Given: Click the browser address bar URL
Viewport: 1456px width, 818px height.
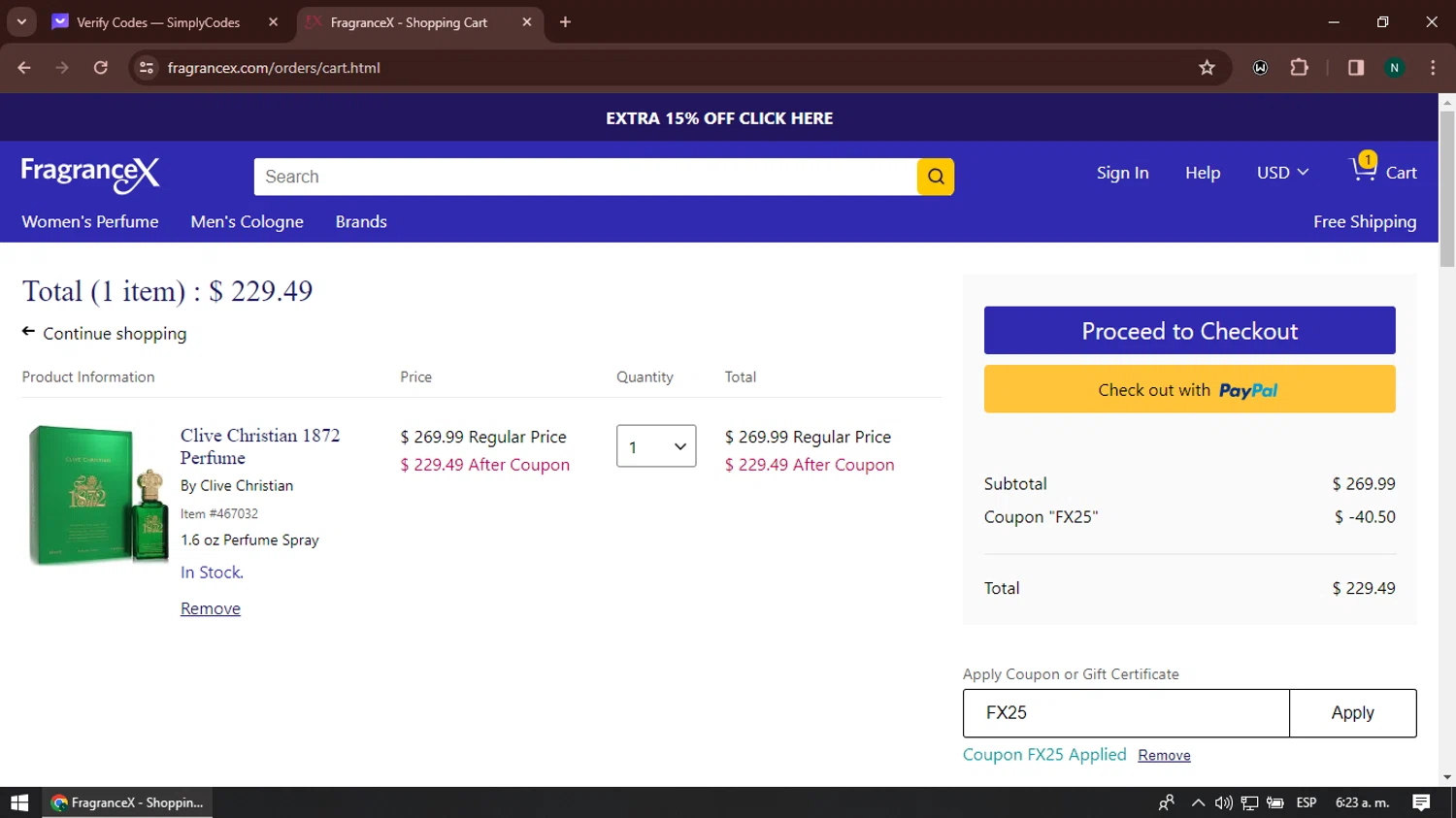Looking at the screenshot, I should click(274, 68).
